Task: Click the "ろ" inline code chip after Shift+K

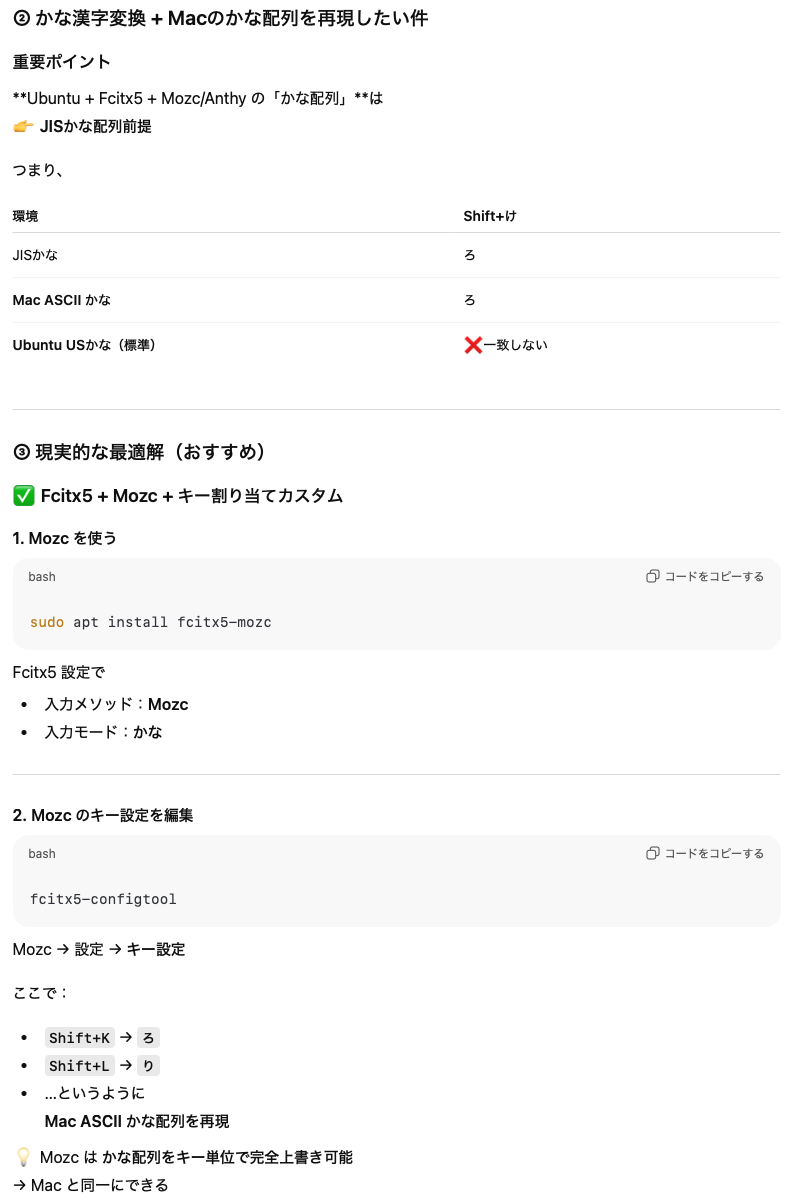Action: (149, 1038)
